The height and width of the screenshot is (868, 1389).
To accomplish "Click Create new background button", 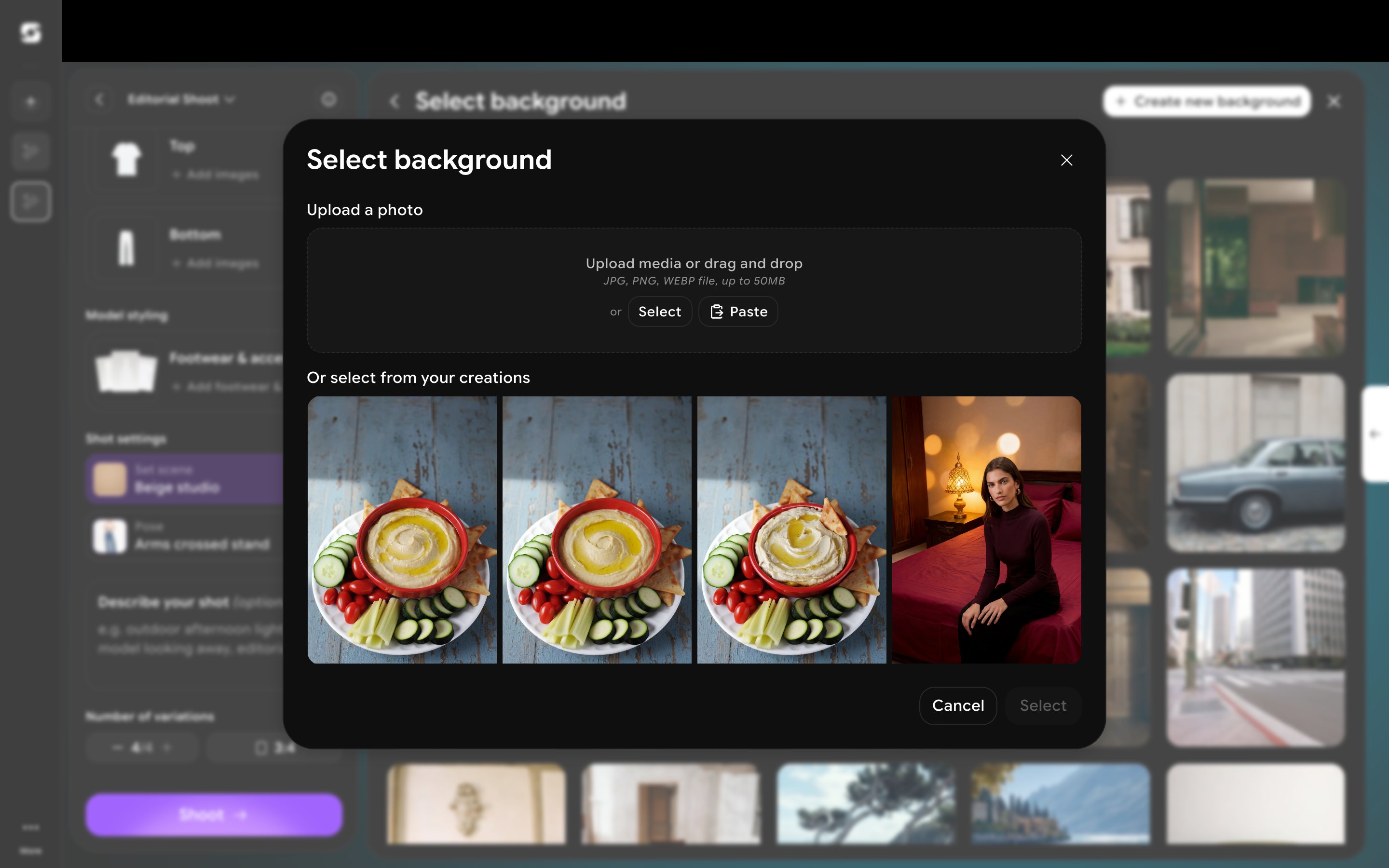I will pyautogui.click(x=1207, y=102).
